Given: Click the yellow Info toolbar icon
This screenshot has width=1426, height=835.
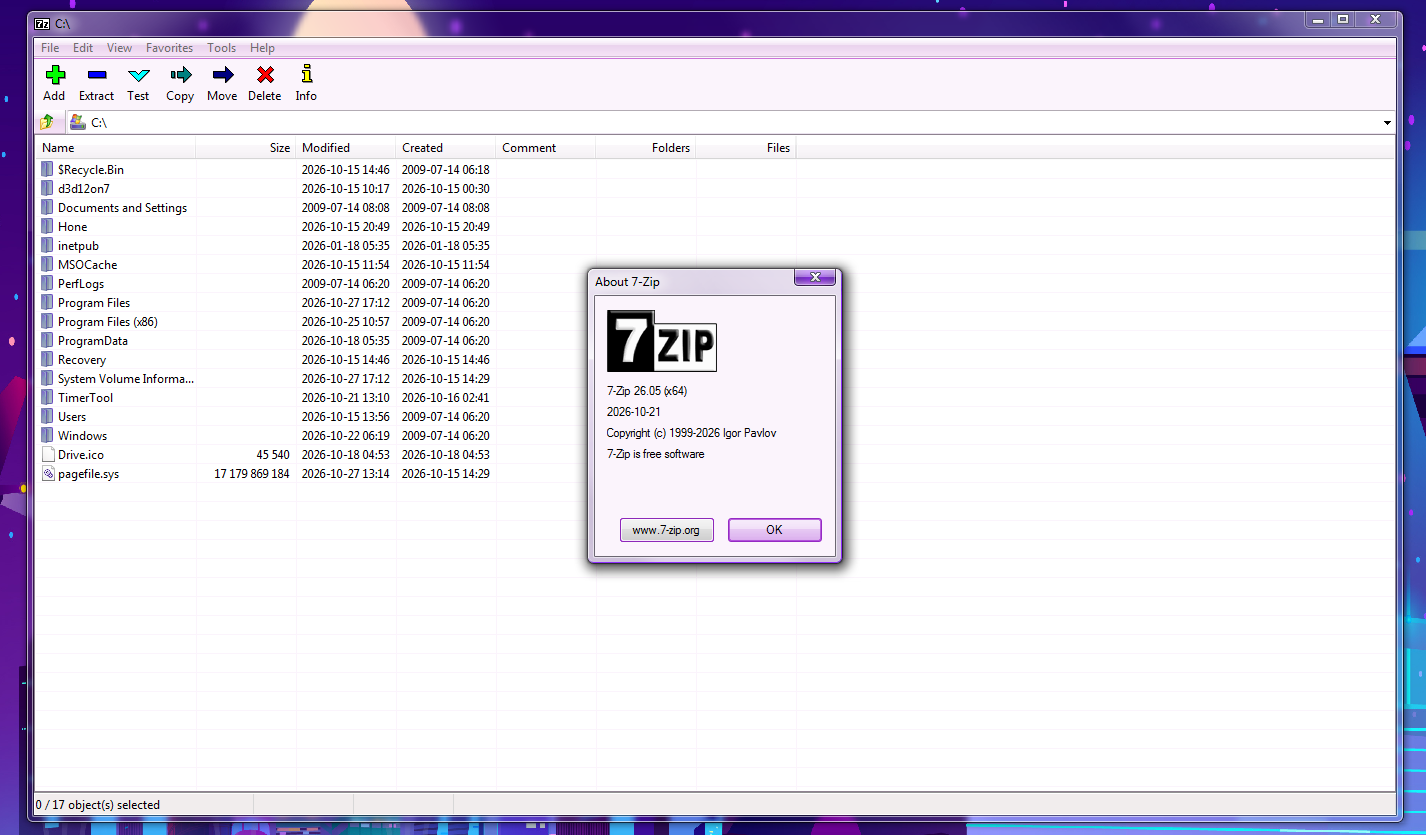Looking at the screenshot, I should (306, 74).
